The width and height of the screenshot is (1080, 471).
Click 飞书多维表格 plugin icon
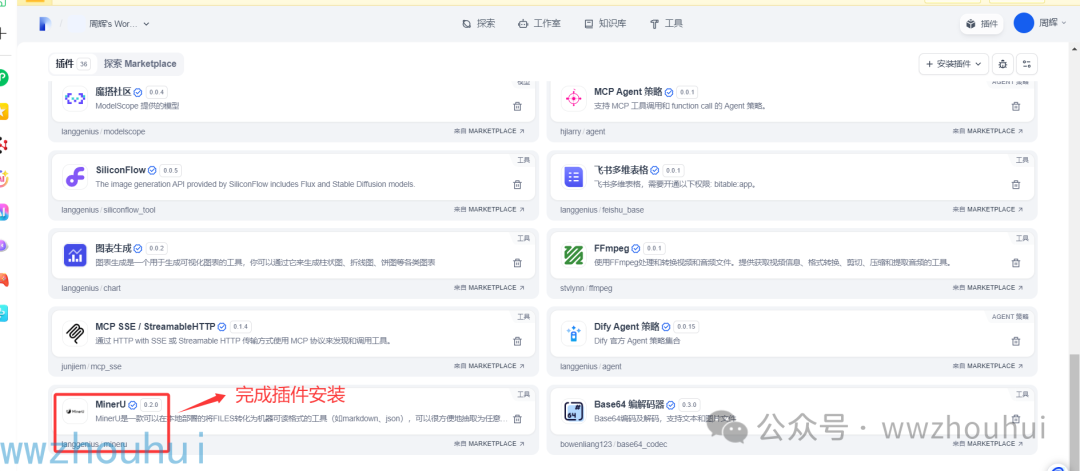(x=573, y=177)
